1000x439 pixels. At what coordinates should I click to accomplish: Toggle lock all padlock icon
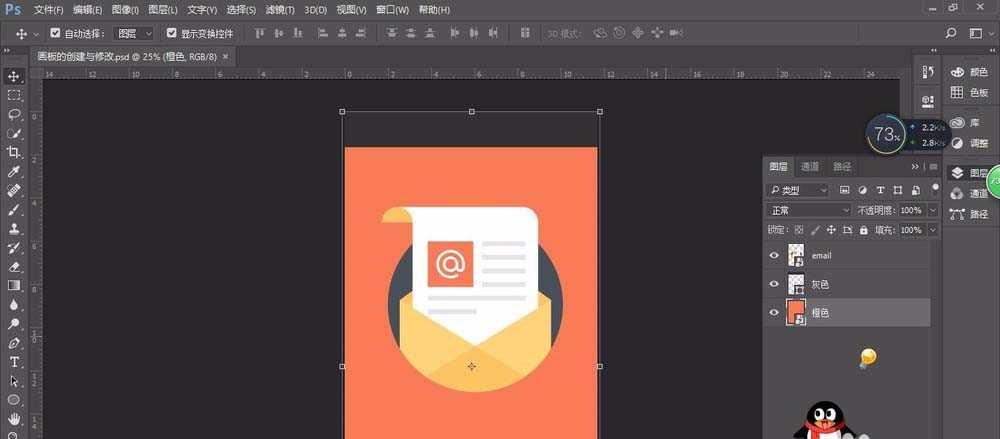click(864, 230)
